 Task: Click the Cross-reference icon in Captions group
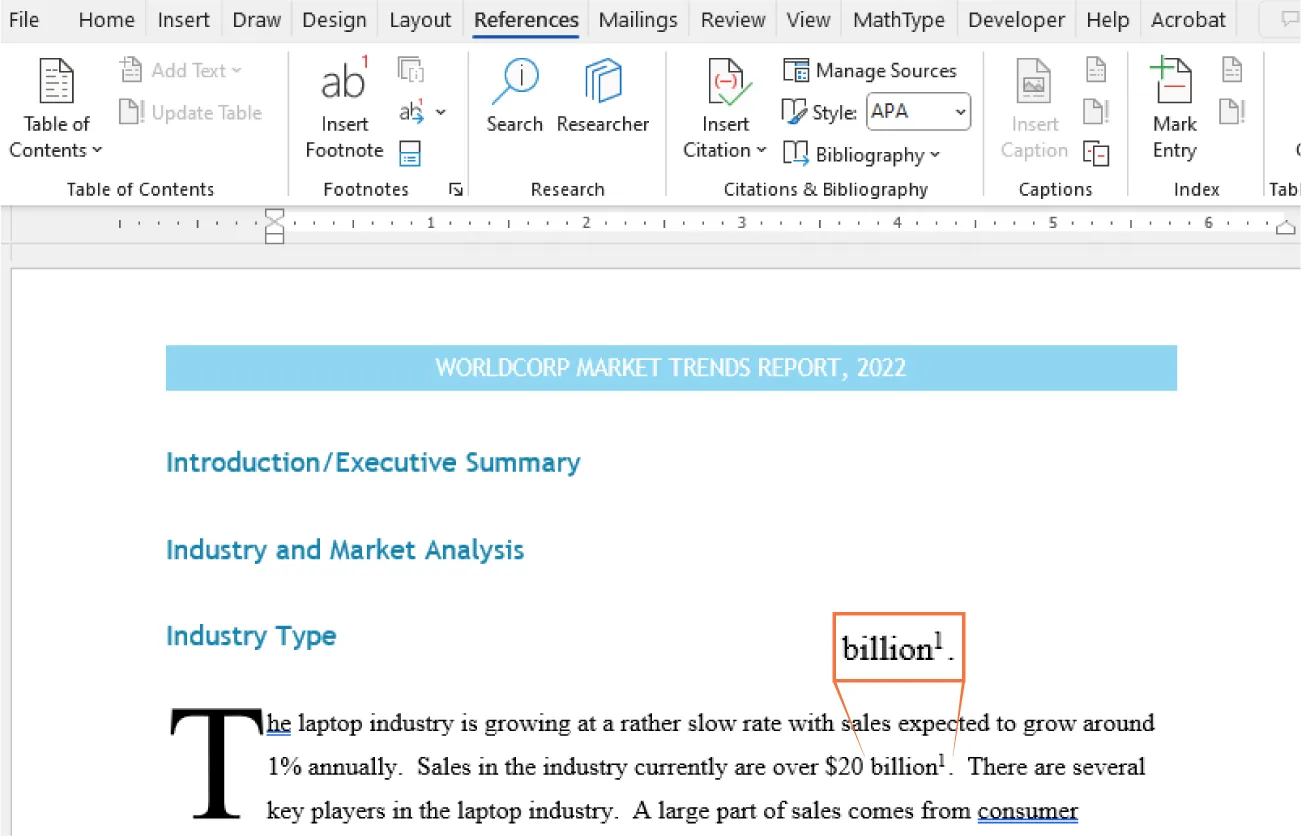pyautogui.click(x=1096, y=155)
